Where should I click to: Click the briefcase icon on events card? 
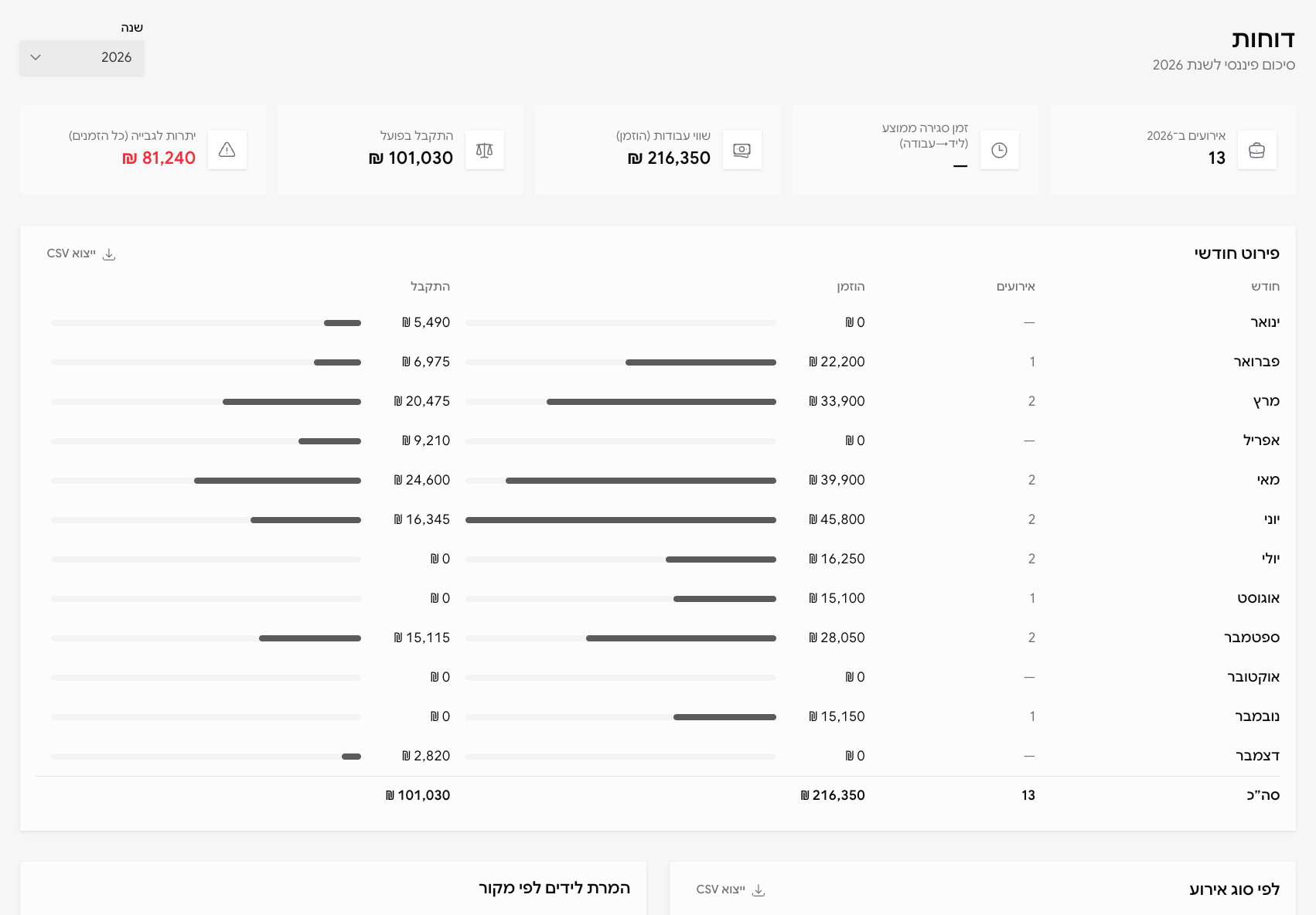click(1256, 150)
